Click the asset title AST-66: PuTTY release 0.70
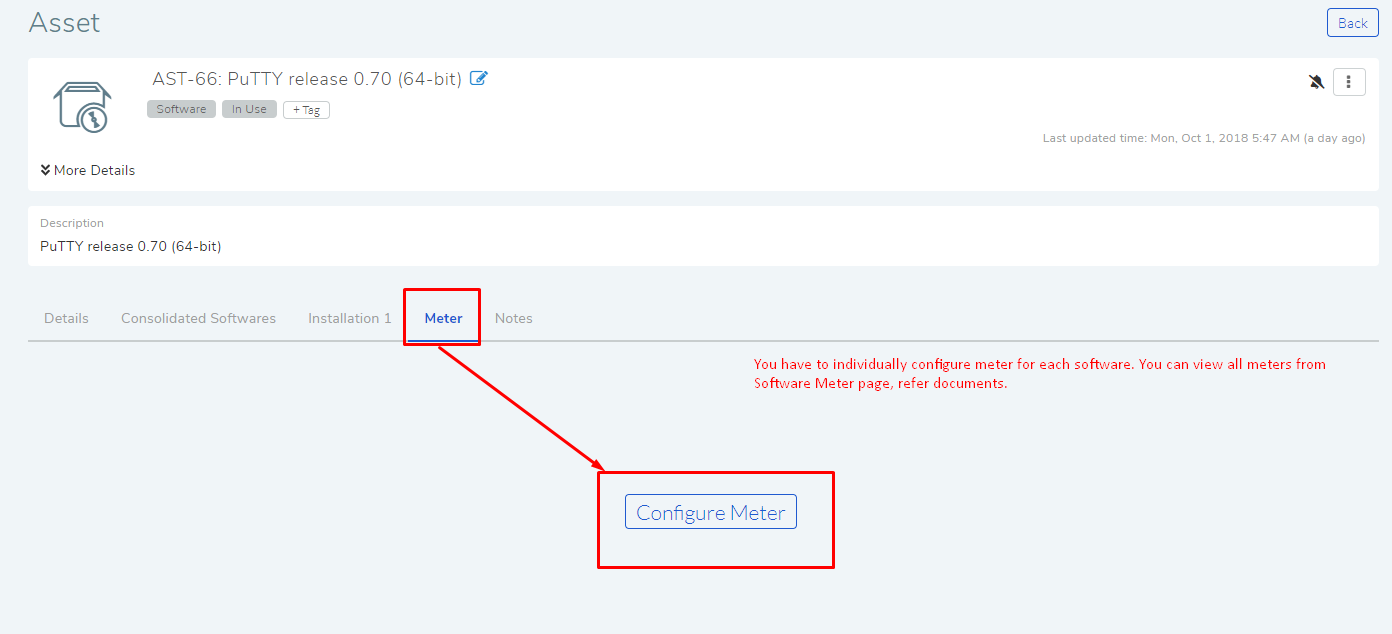The height and width of the screenshot is (634, 1392). tap(307, 79)
